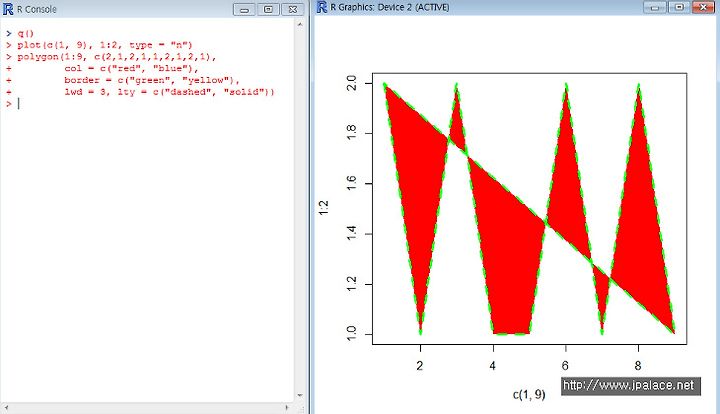Click the y-axis tick label '1.4'

point(351,234)
